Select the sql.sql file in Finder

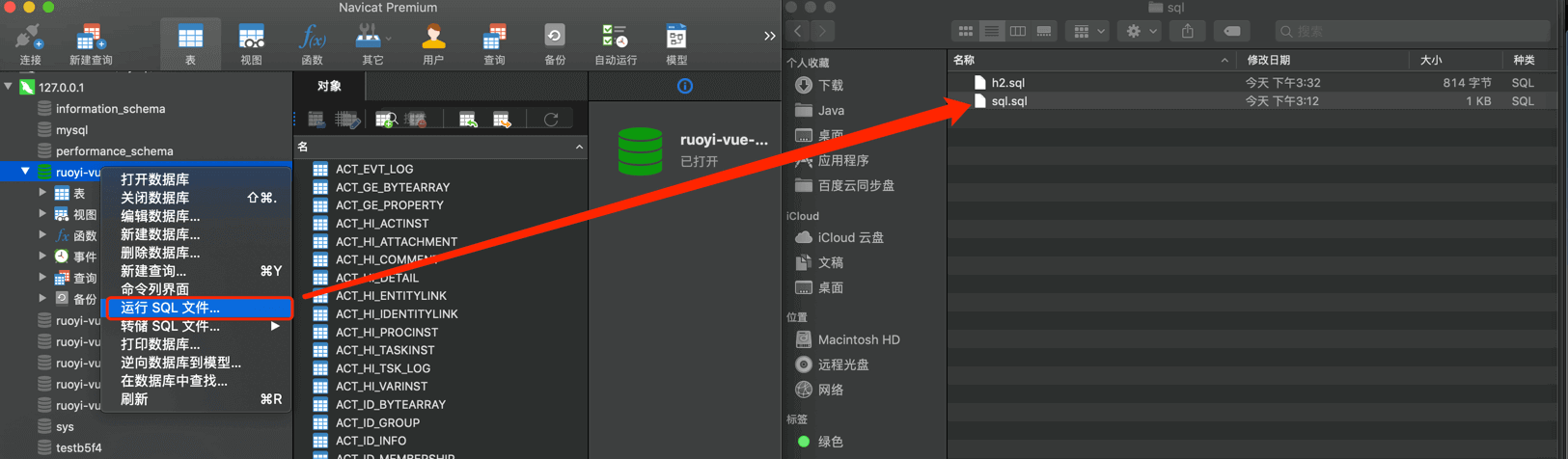pyautogui.click(x=1009, y=101)
